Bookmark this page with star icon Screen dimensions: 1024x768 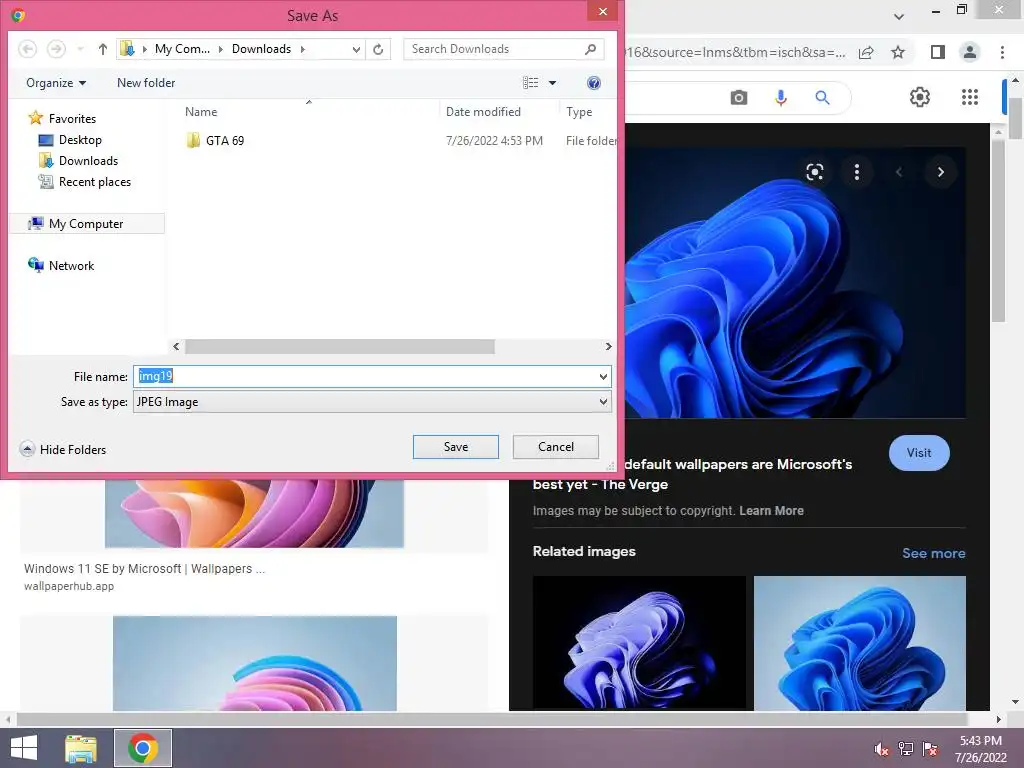click(x=898, y=52)
